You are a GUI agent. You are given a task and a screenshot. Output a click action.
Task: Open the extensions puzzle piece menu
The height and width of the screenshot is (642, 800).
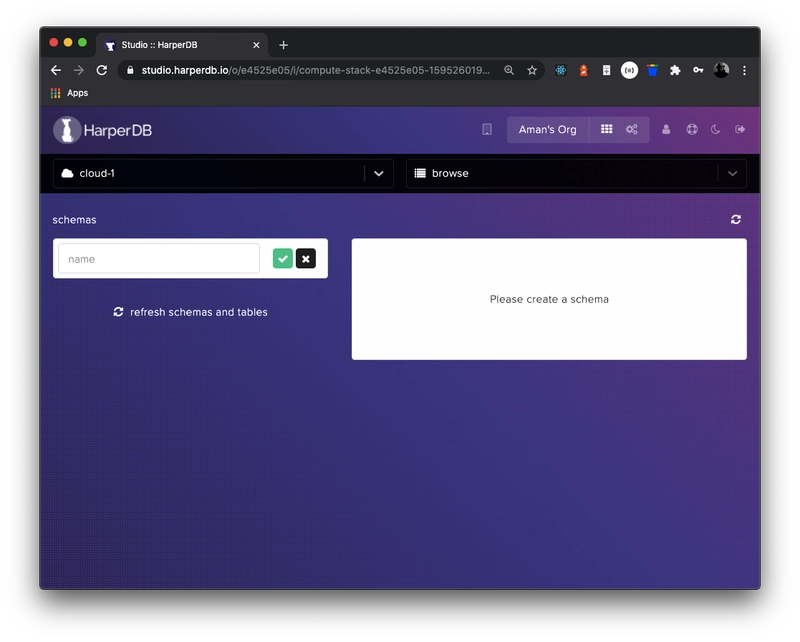click(x=675, y=70)
